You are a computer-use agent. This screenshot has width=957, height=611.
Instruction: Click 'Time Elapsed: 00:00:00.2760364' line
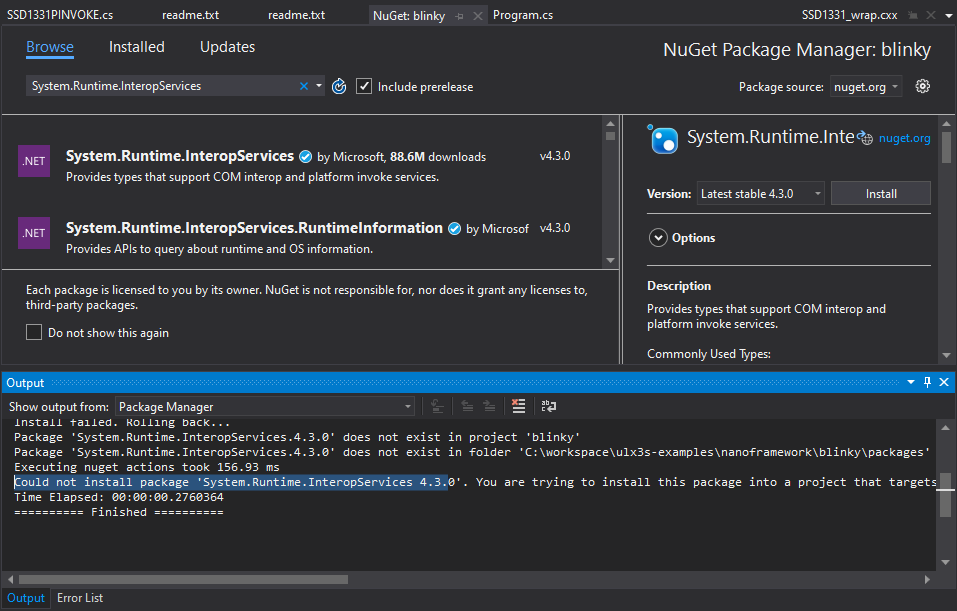tap(119, 497)
